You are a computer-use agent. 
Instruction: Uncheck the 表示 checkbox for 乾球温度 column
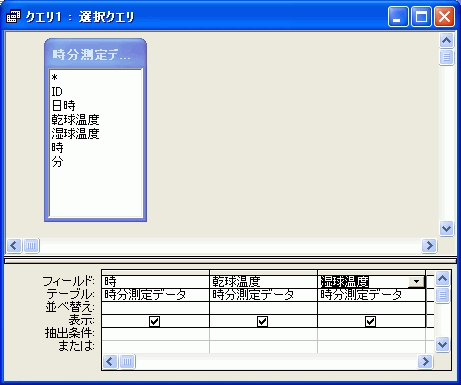pos(262,321)
